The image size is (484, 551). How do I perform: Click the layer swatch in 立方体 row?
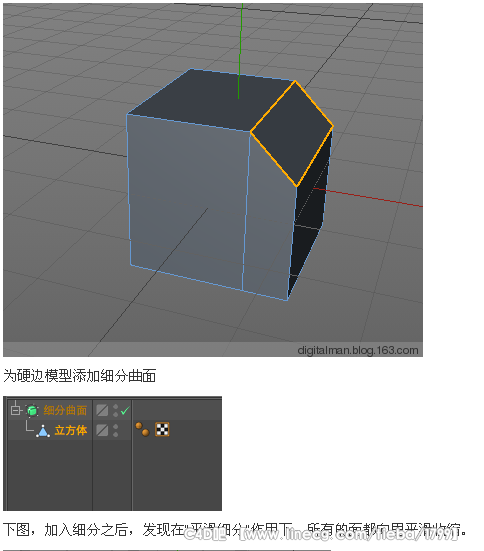point(102,430)
